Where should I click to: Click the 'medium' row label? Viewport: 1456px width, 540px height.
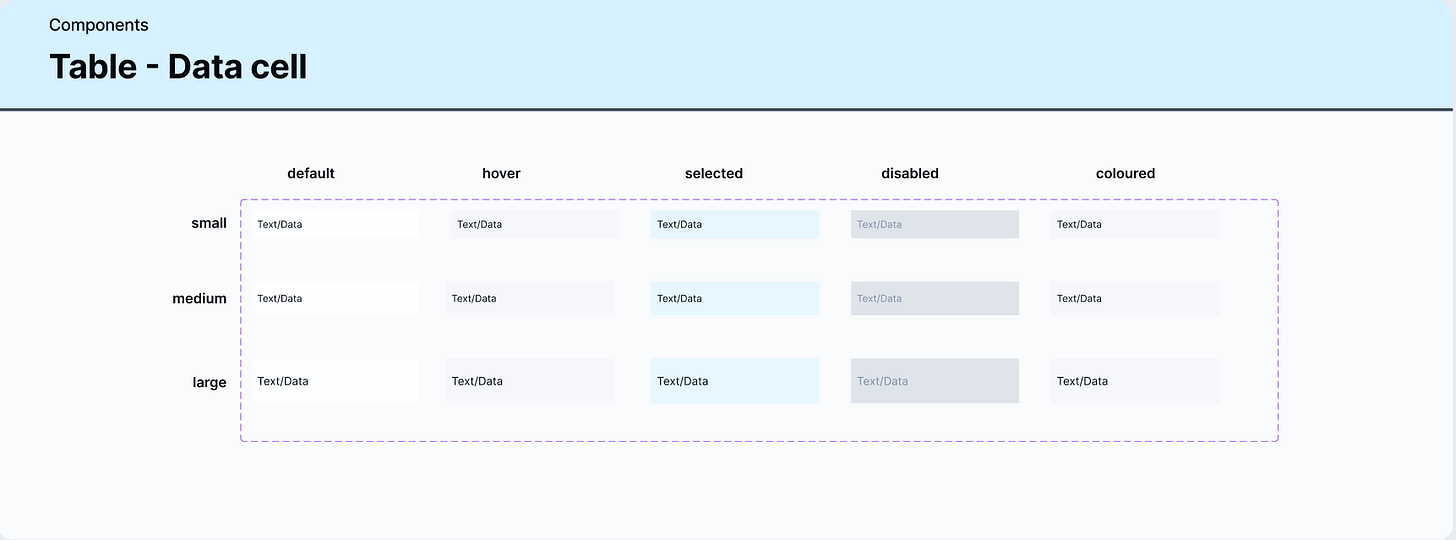coord(199,298)
